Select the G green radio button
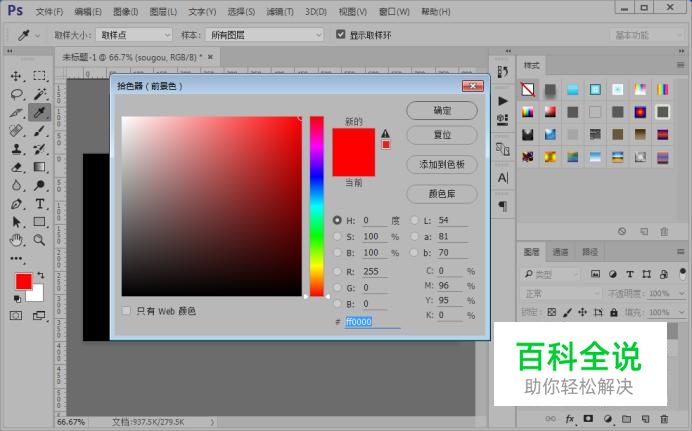 tap(337, 288)
